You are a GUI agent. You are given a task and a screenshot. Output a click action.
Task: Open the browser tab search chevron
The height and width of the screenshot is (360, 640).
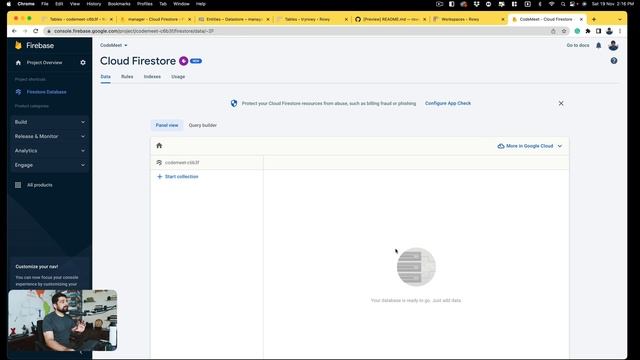point(620,19)
